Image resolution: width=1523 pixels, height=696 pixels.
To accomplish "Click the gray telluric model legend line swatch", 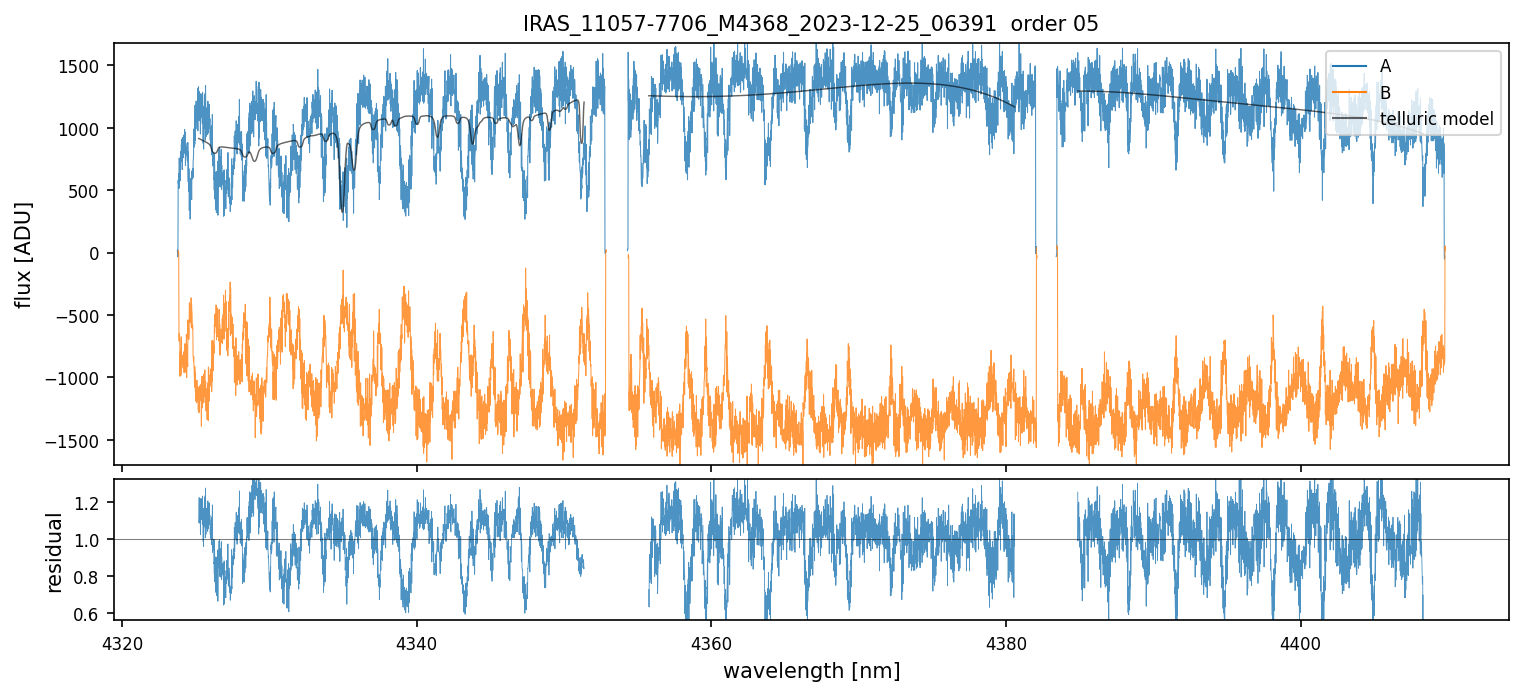I will coord(1350,120).
